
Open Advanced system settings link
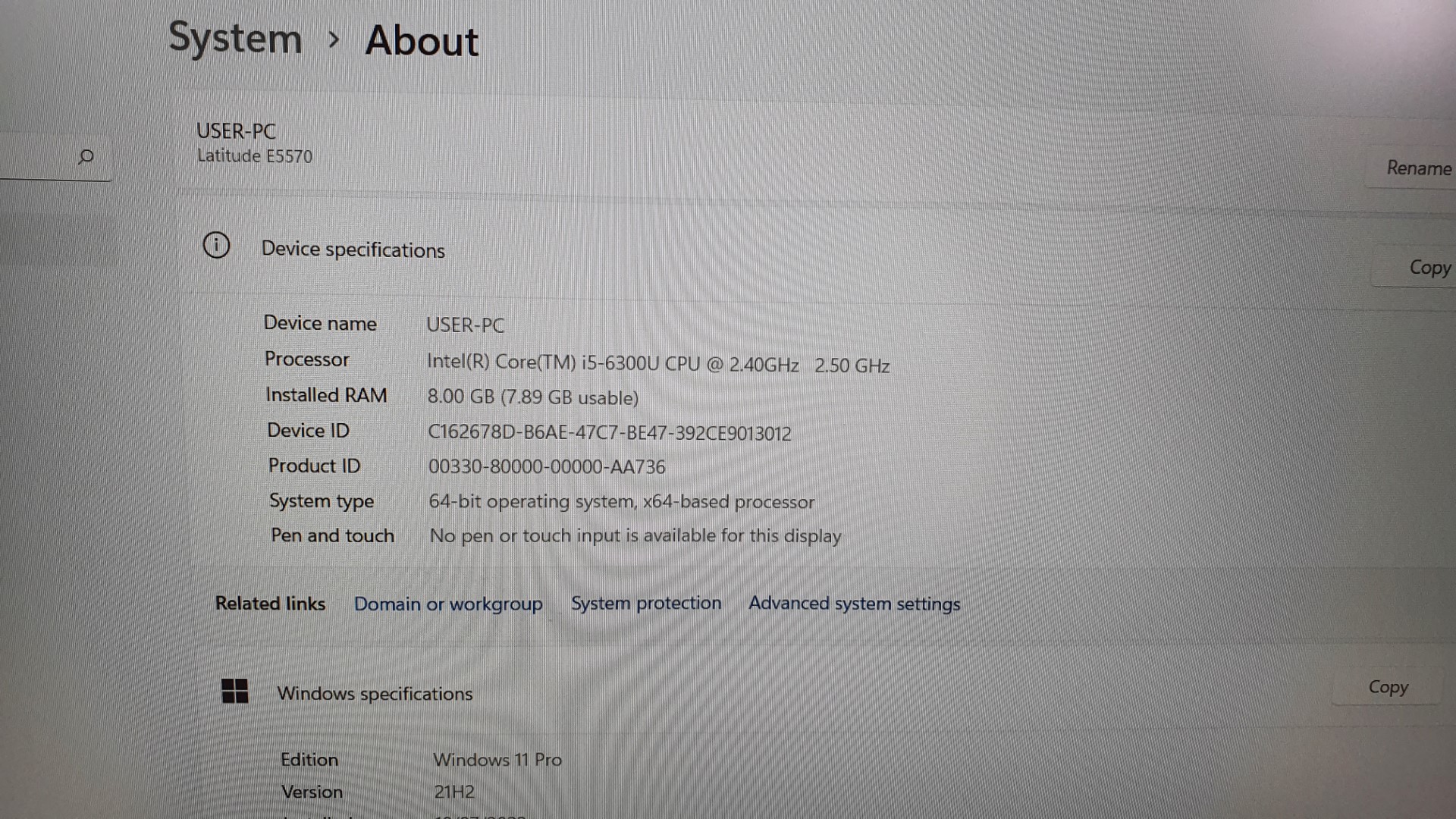(855, 604)
